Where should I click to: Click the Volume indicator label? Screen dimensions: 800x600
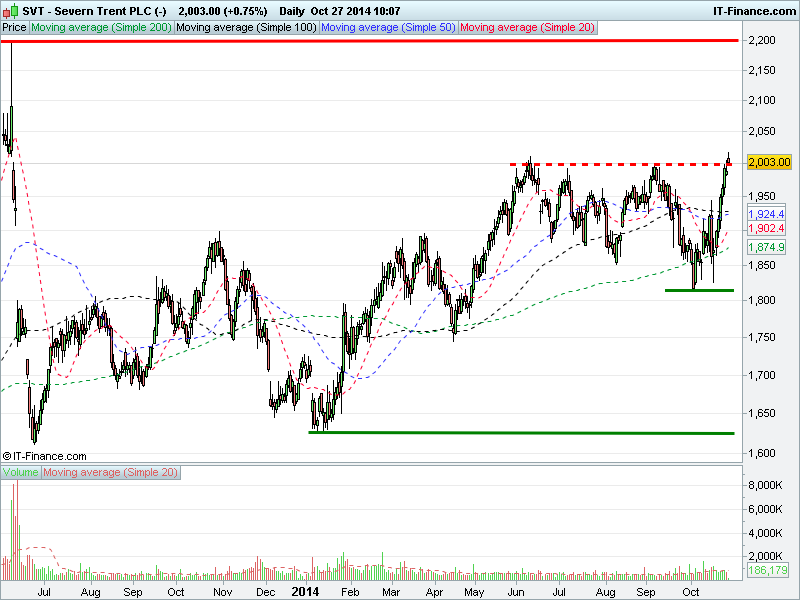(21, 471)
